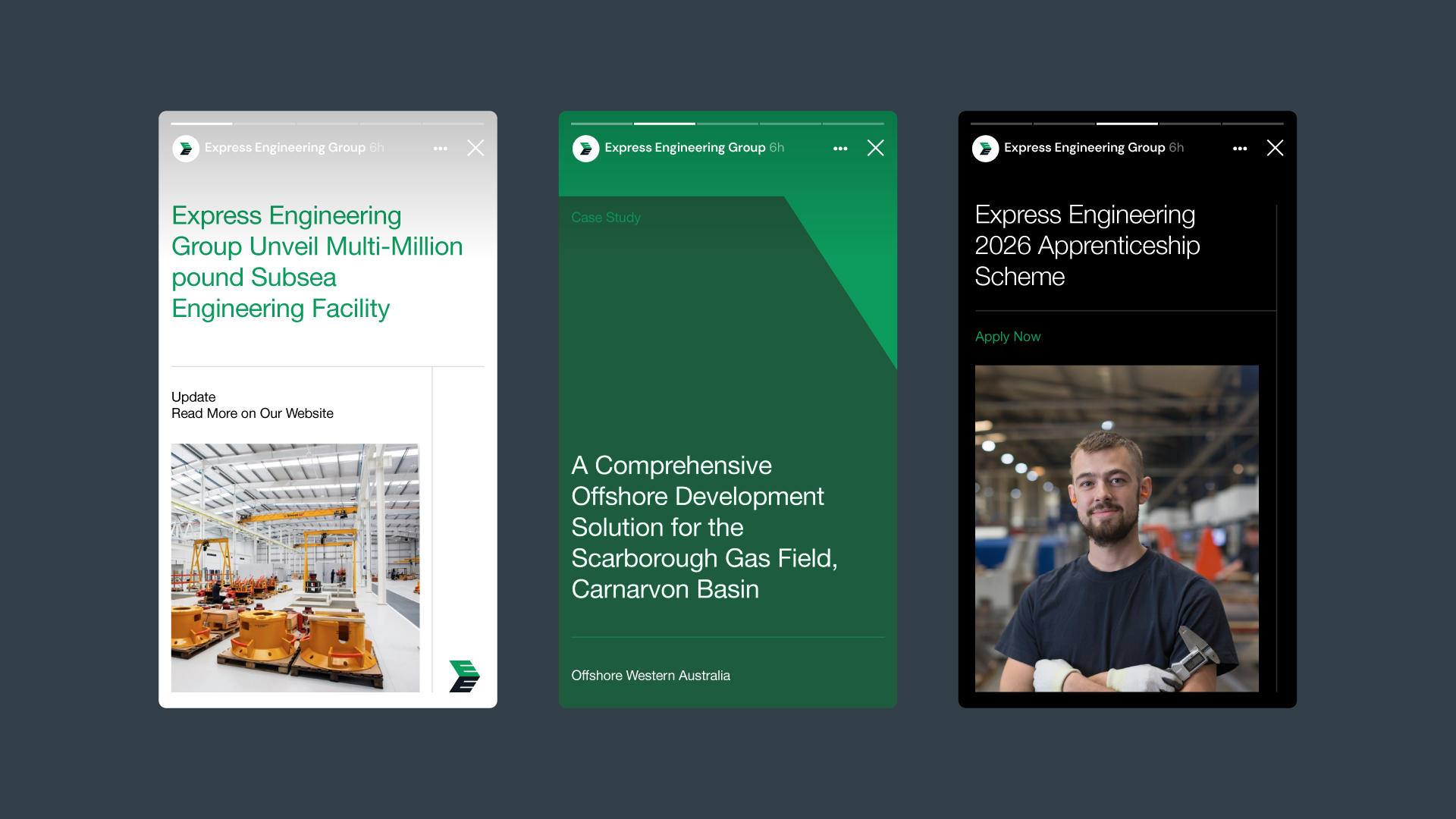
Task: Click profile avatar on black story card
Action: (985, 149)
